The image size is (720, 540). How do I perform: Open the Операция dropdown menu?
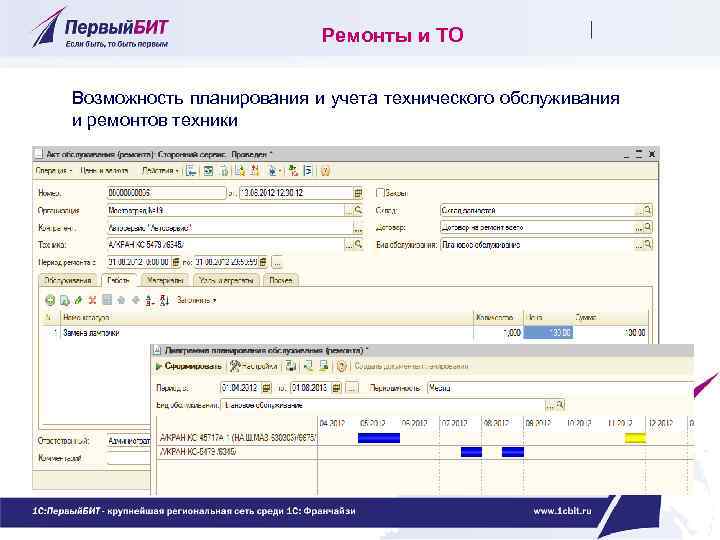pyautogui.click(x=54, y=171)
